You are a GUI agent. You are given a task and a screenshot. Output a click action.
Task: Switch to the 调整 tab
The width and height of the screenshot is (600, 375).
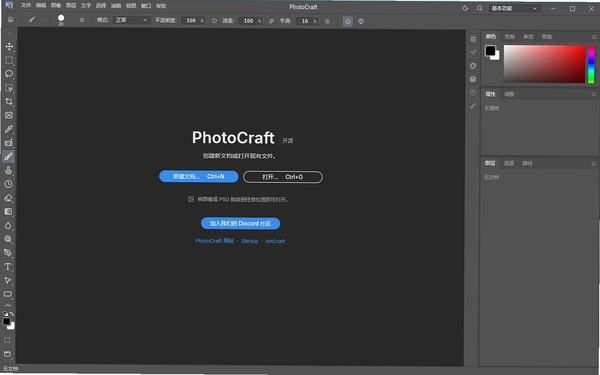coord(509,94)
